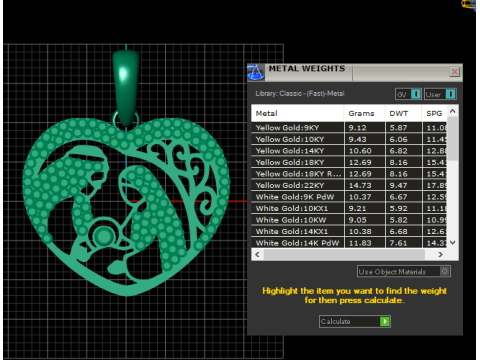Select the White Gold:14K PdW row

point(349,243)
